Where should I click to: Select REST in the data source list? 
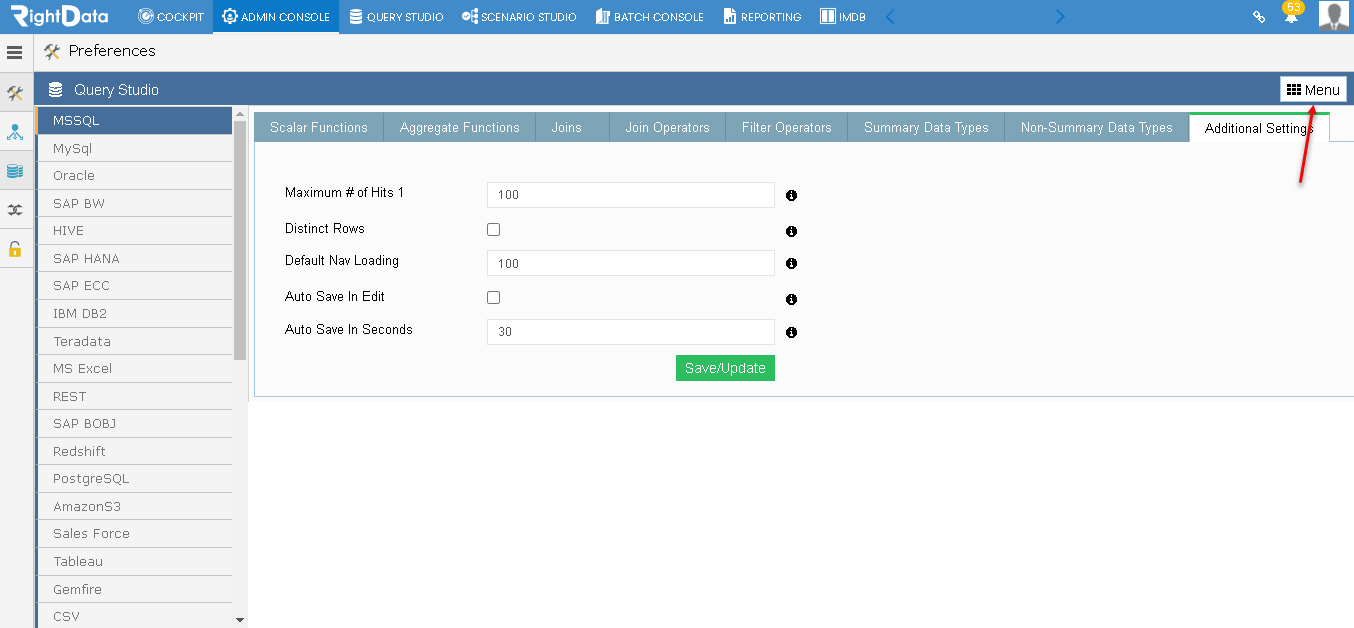(134, 396)
